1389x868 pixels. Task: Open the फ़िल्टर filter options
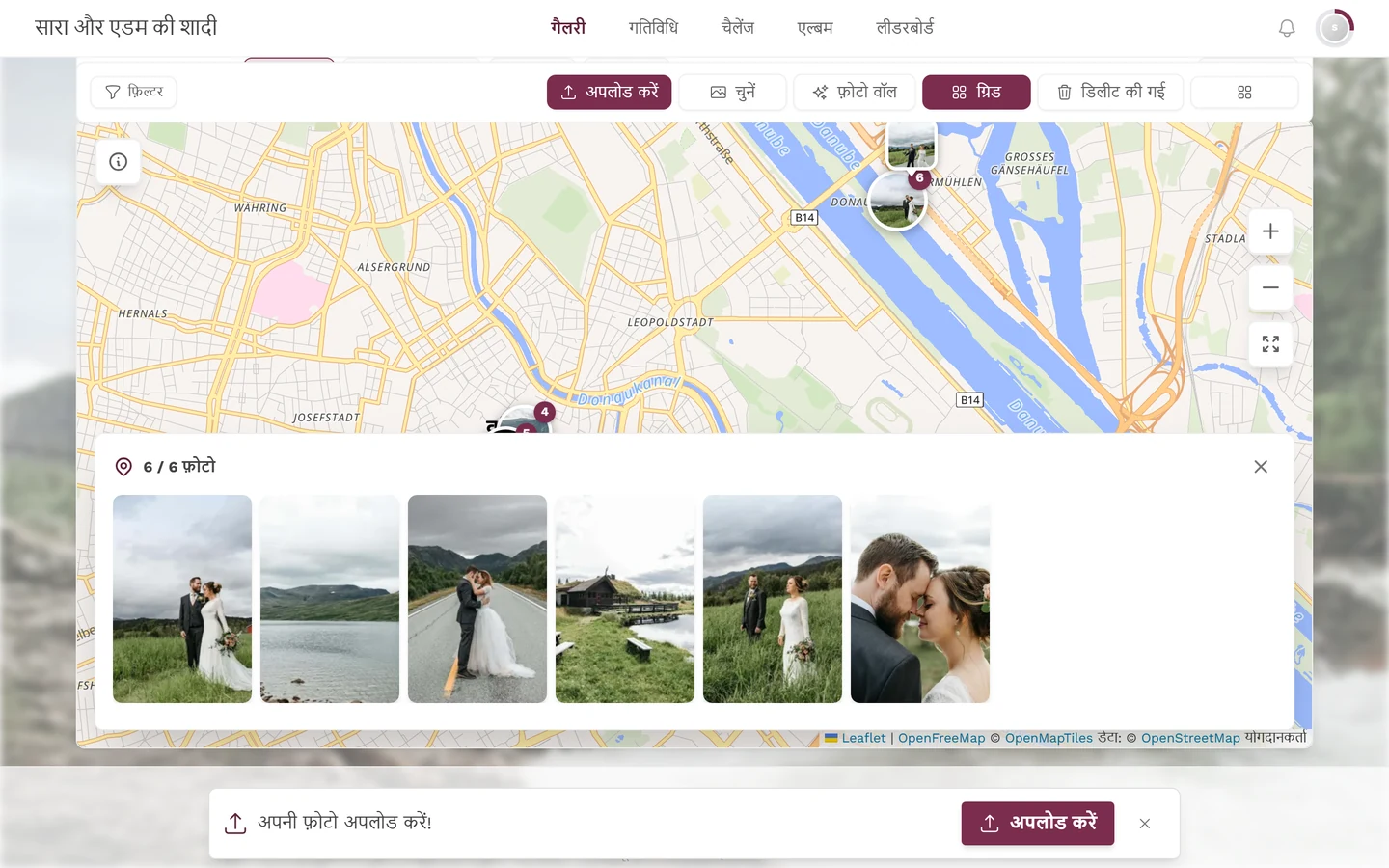[x=134, y=93]
